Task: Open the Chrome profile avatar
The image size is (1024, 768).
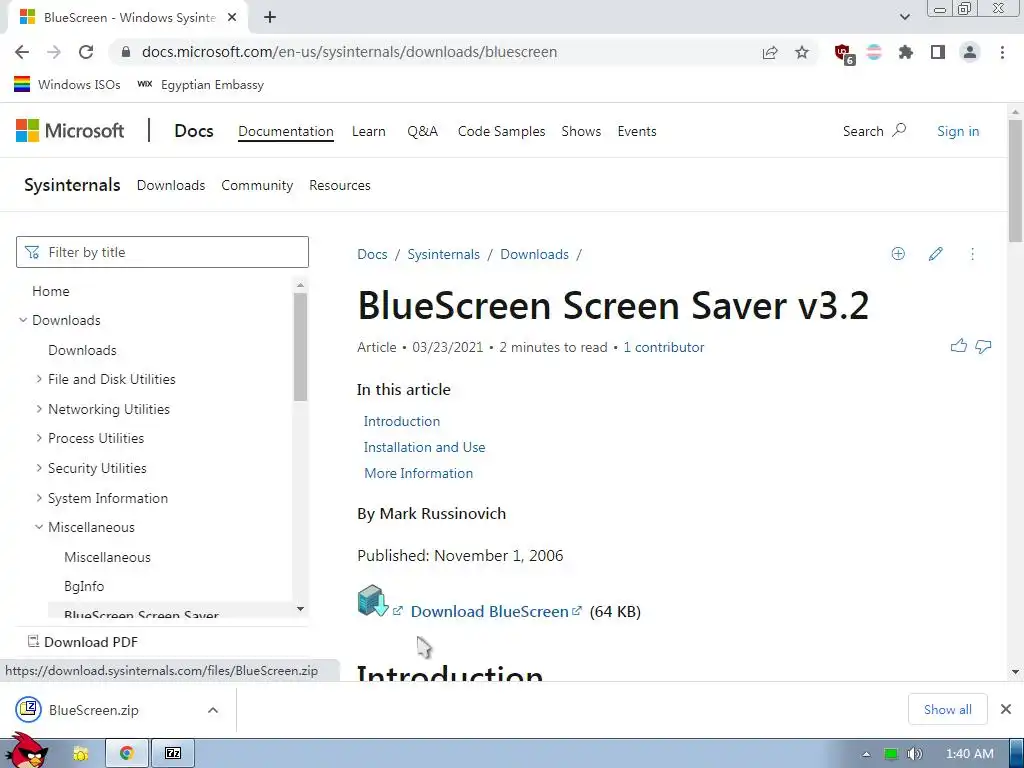Action: pyautogui.click(x=970, y=52)
